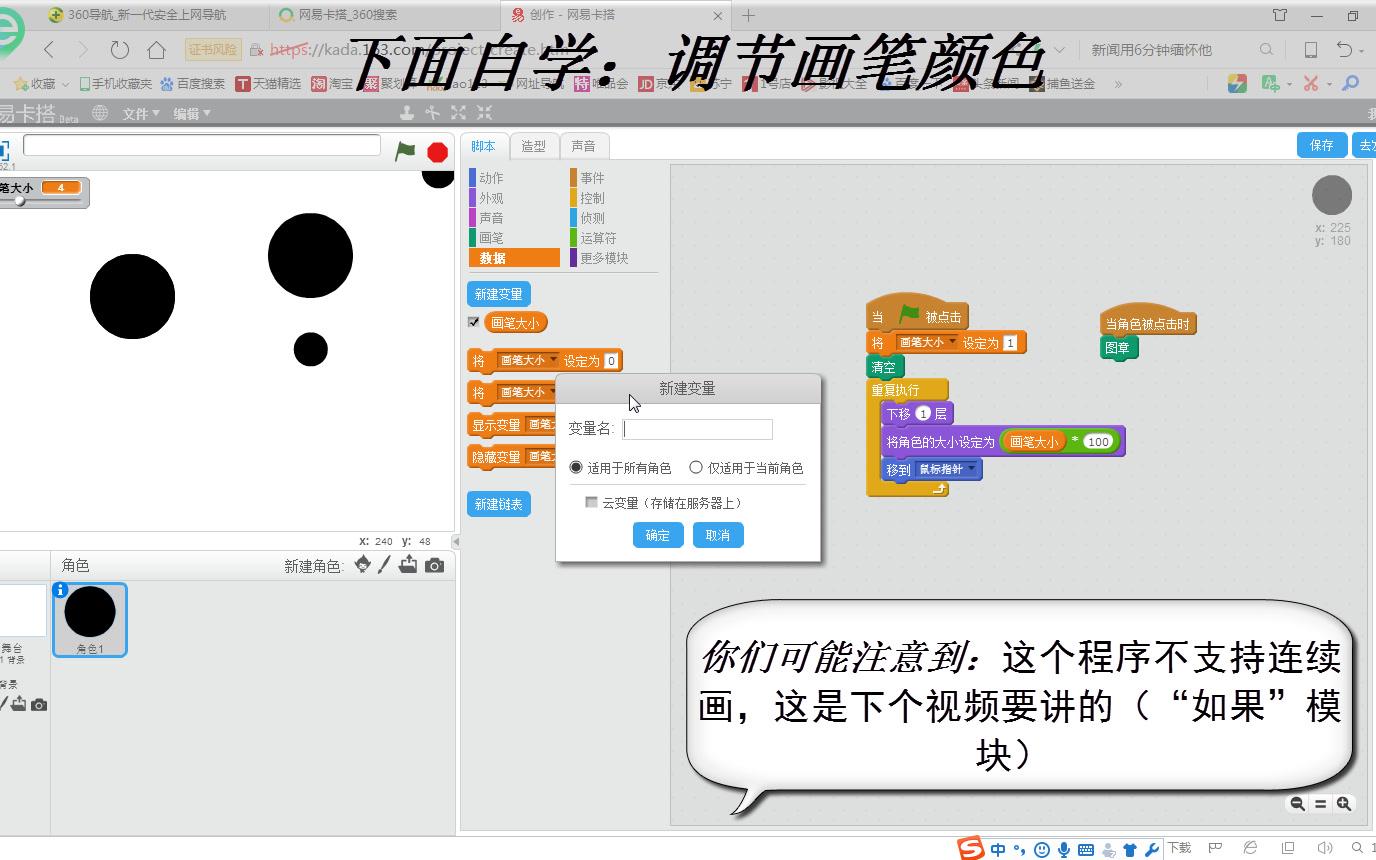Switch to 声音 tab

(x=584, y=146)
